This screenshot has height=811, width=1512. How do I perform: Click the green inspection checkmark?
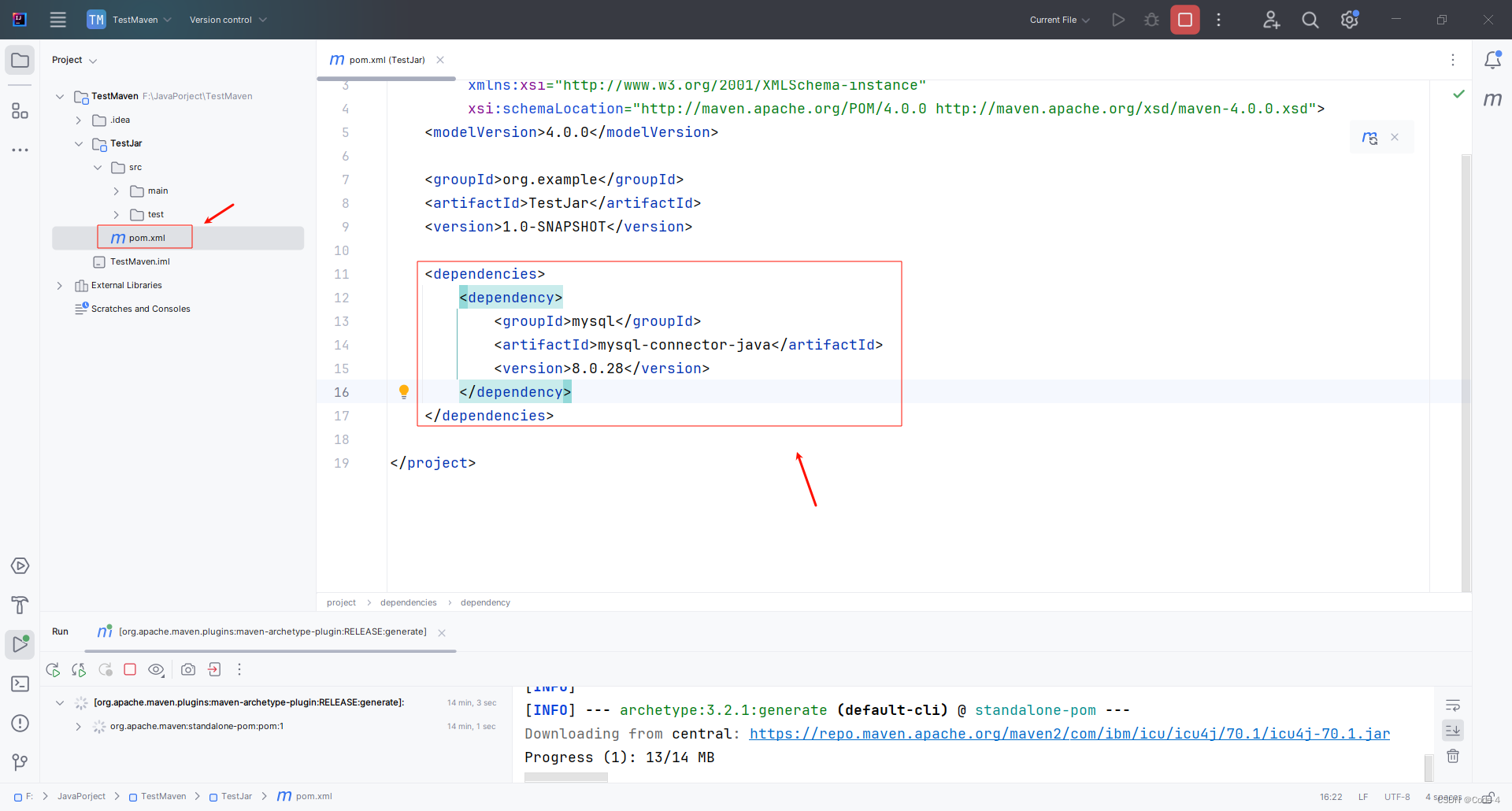tap(1458, 94)
